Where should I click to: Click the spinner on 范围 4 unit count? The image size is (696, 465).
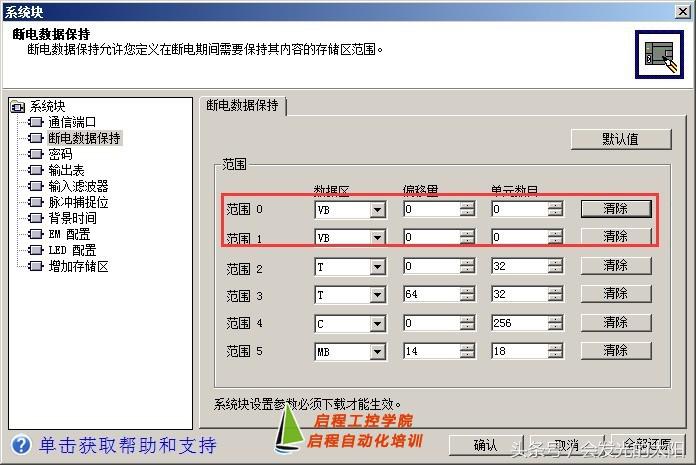pos(555,323)
